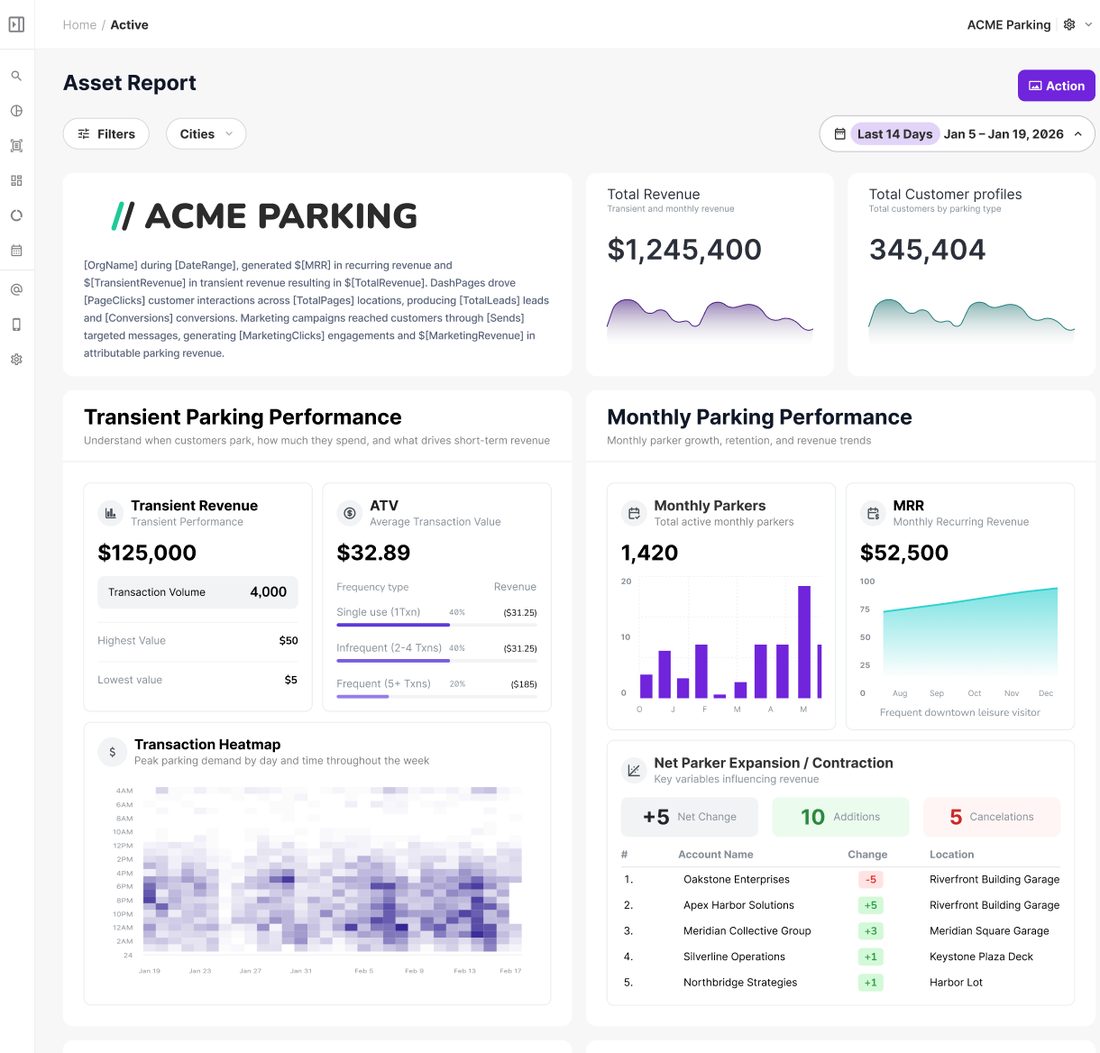
Task: Click the Monthly Parkers calendar icon
Action: pyautogui.click(x=633, y=513)
